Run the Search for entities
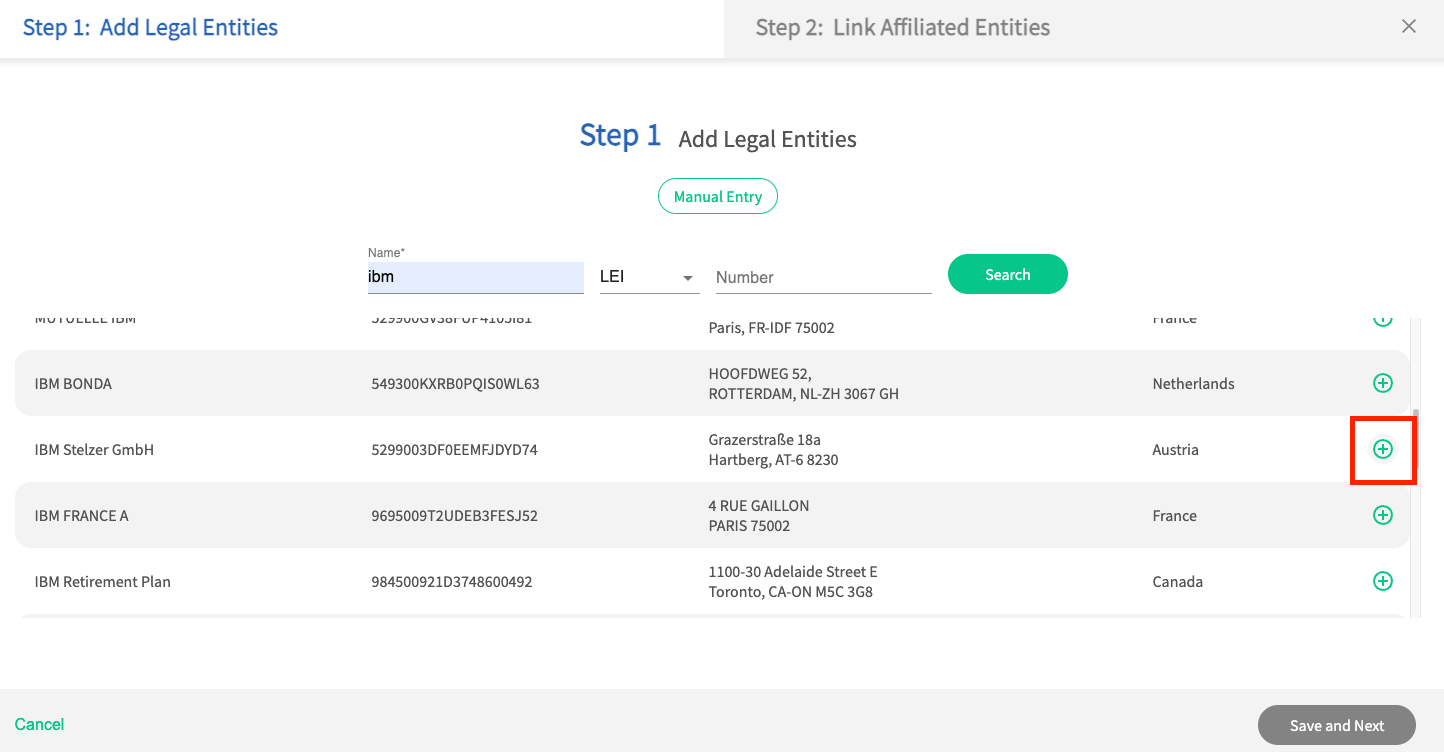 (1007, 274)
